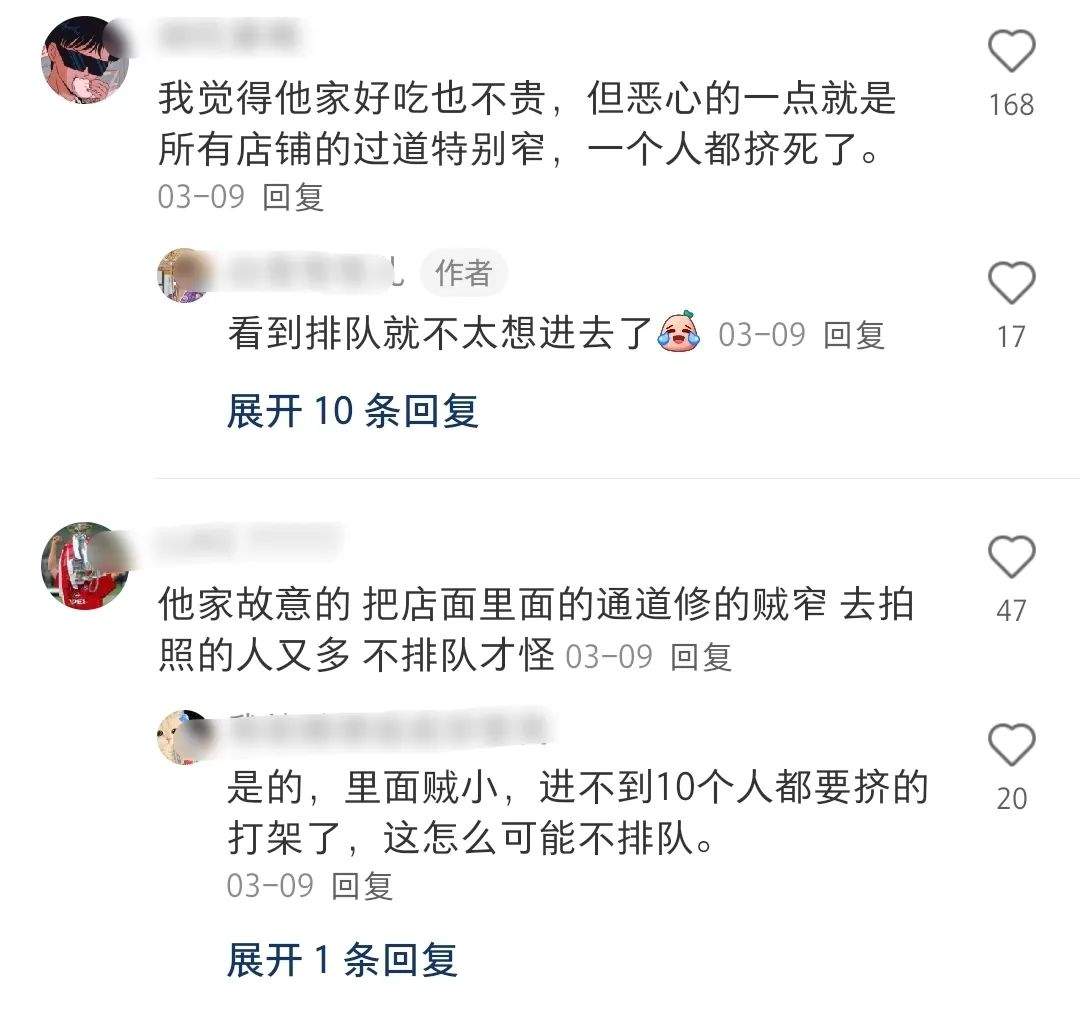Like the comment with 47 likes
The height and width of the screenshot is (1019, 1080).
[x=1011, y=557]
